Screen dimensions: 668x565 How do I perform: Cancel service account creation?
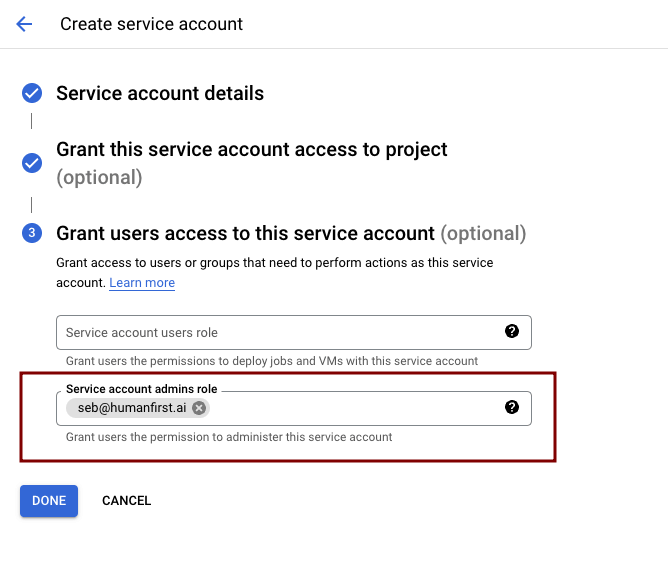click(126, 501)
